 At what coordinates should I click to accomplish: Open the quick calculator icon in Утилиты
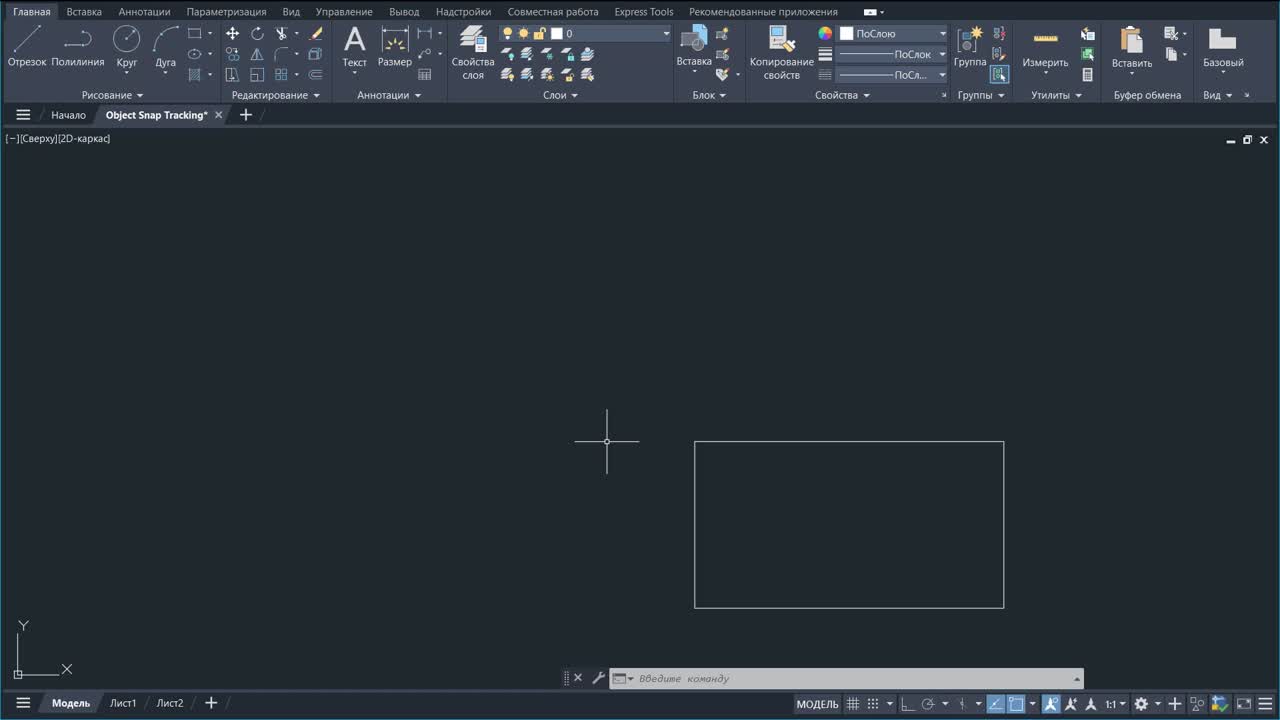pyautogui.click(x=1088, y=75)
